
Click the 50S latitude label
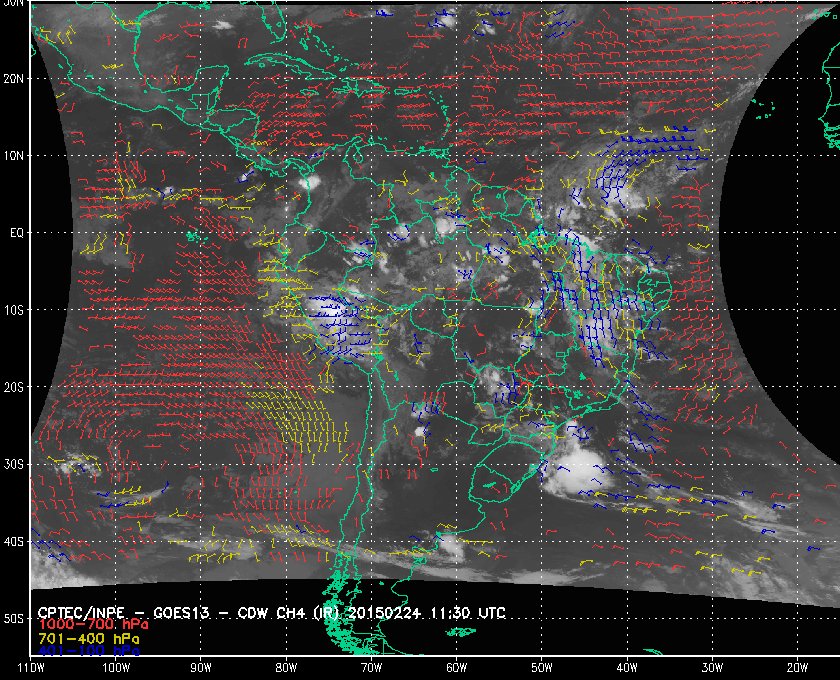click(x=13, y=619)
